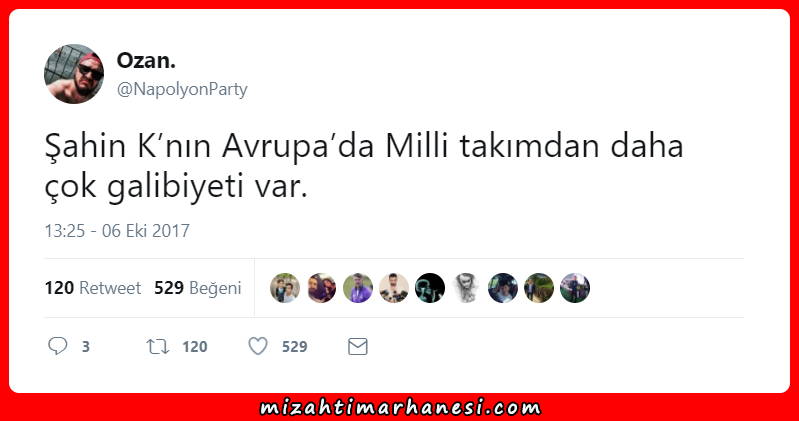Open Ozan's profile picture
The image size is (799, 421).
(74, 74)
